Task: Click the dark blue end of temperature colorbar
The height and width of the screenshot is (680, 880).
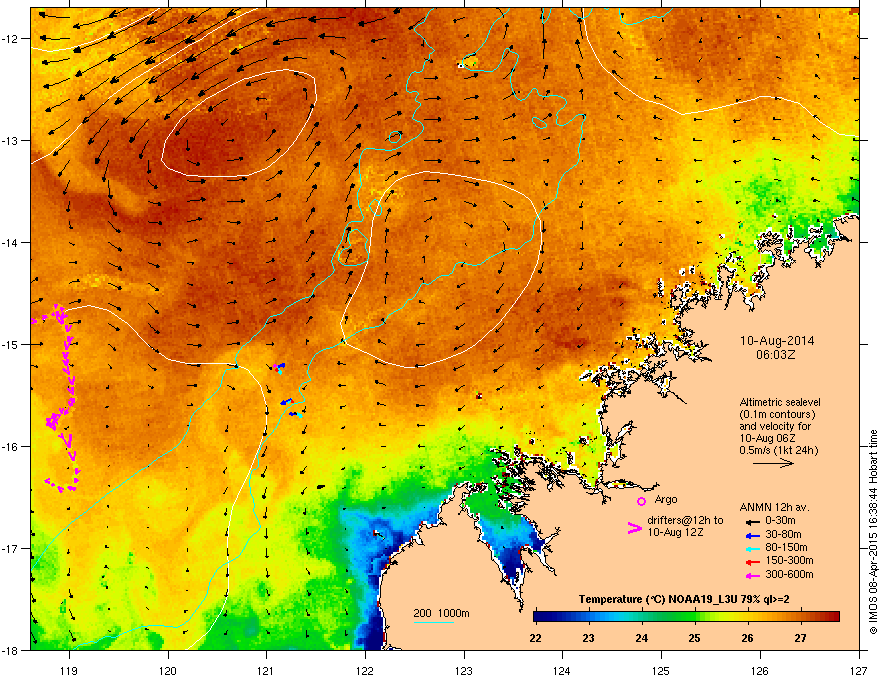Action: click(x=540, y=617)
